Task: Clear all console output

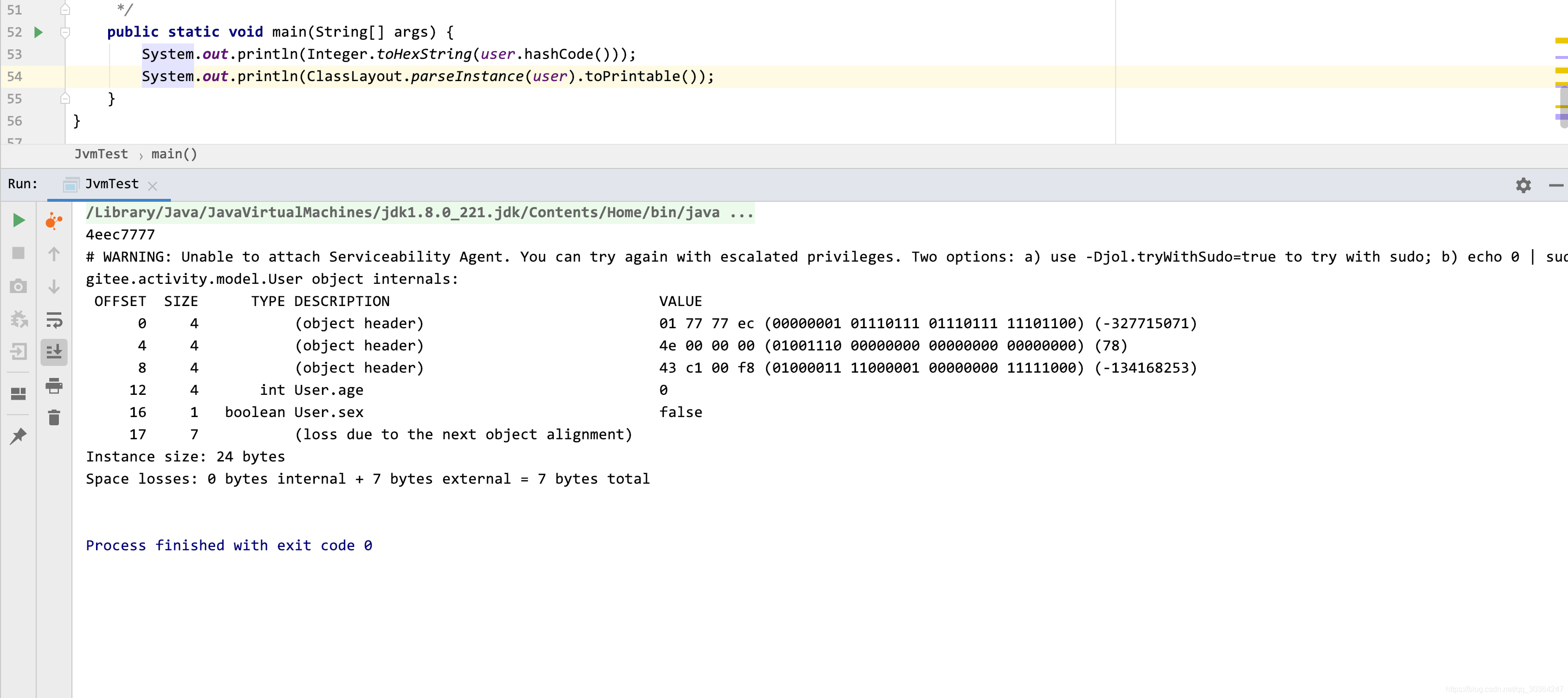Action: 54,419
